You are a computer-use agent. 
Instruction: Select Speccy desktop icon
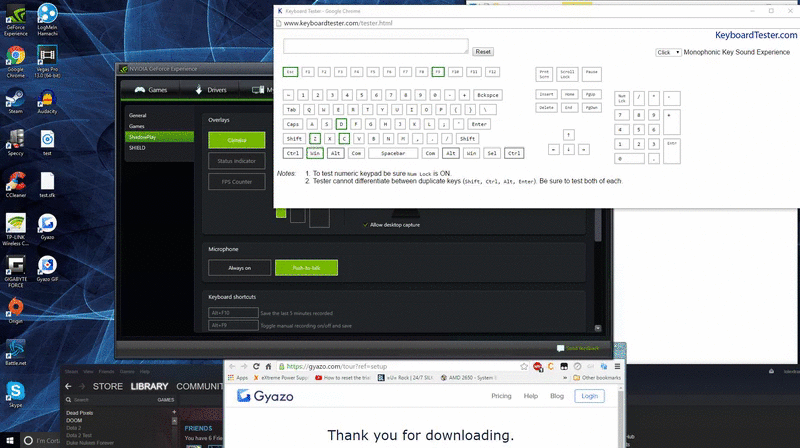point(15,143)
